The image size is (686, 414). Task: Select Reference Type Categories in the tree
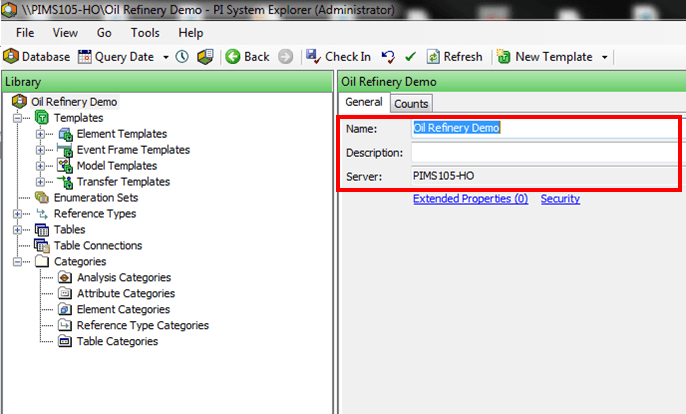click(x=143, y=326)
